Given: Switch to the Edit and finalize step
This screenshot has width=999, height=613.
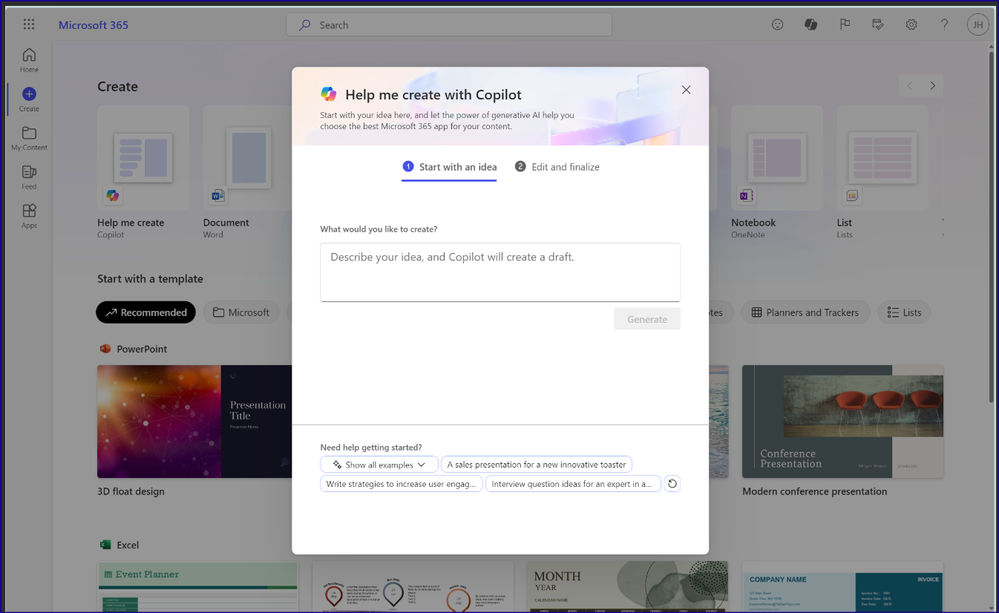Looking at the screenshot, I should (557, 167).
